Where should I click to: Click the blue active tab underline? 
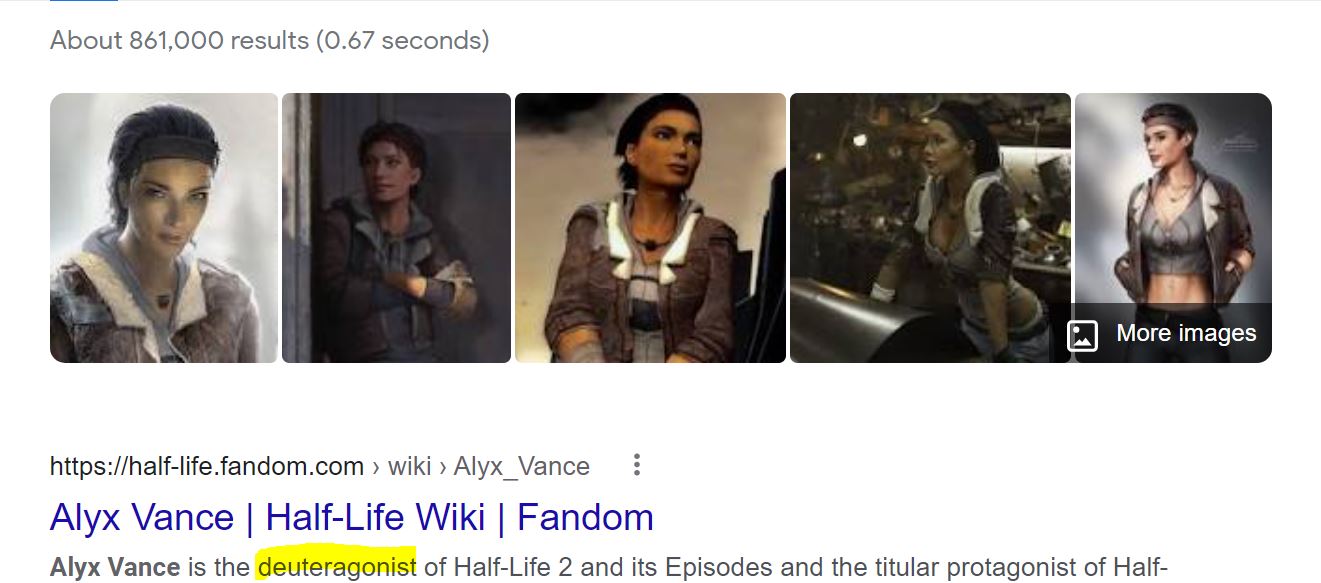(84, 1)
